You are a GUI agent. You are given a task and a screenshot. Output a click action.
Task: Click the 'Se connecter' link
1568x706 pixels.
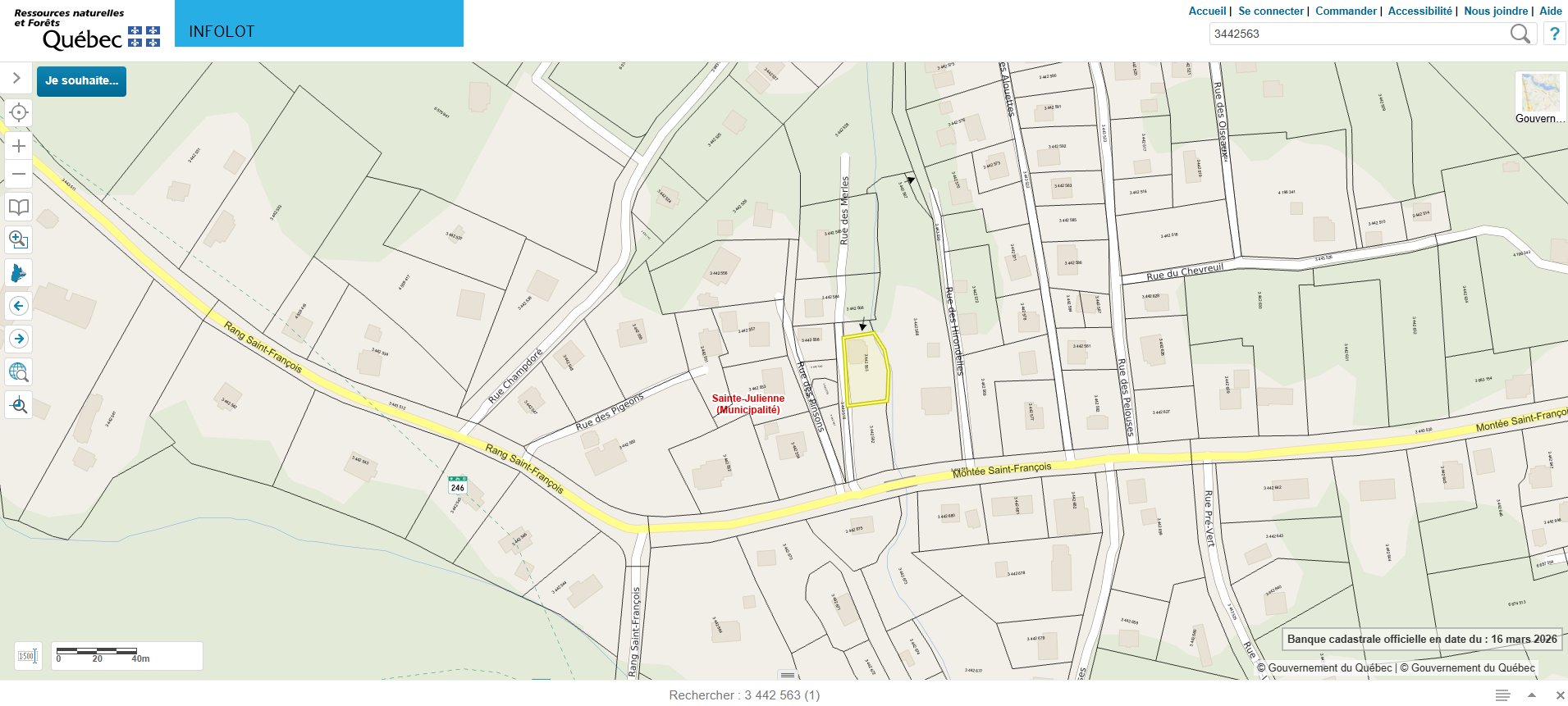click(x=1271, y=11)
